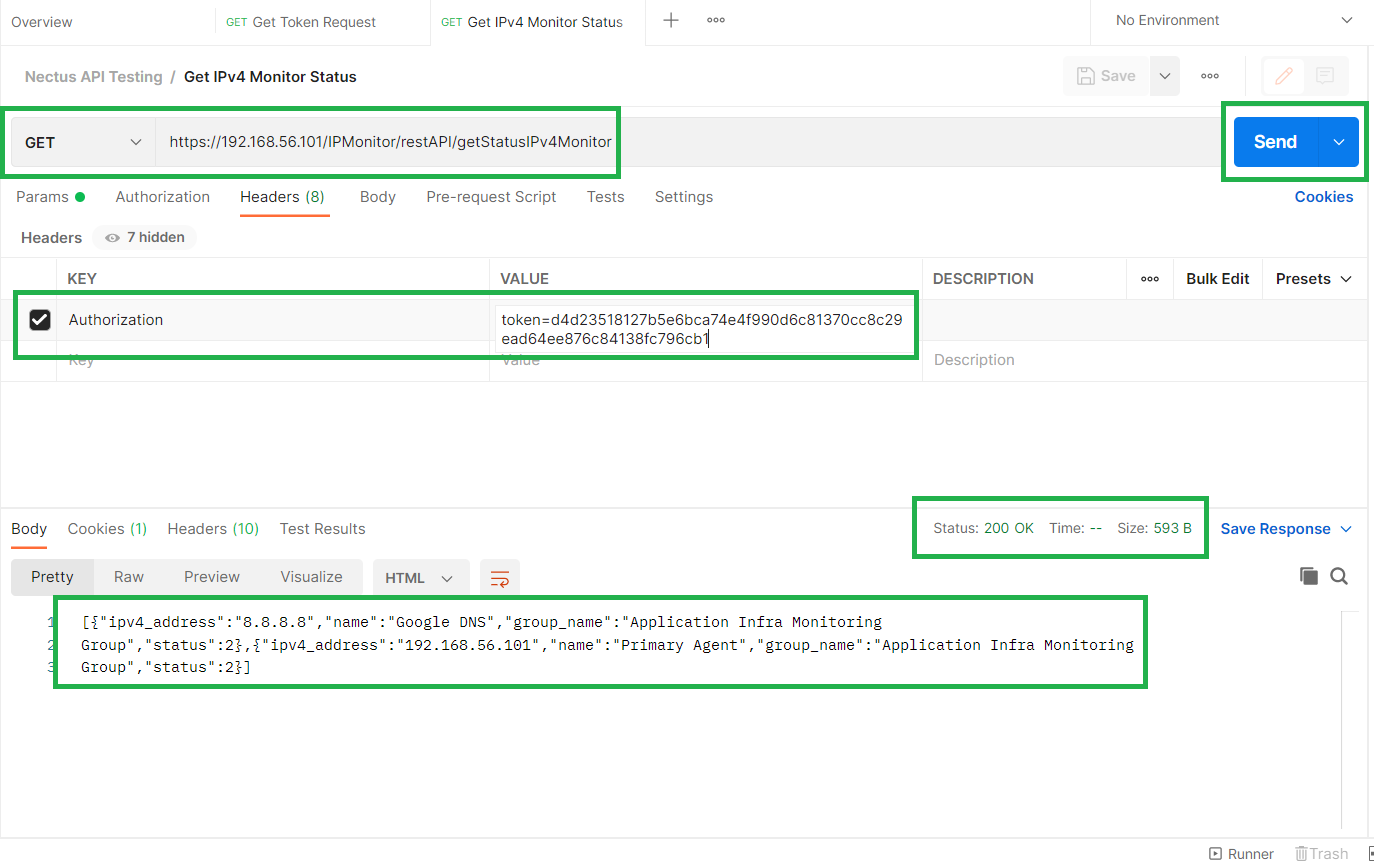Toggle hidden headers eye icon
Image resolution: width=1374 pixels, height=865 pixels.
click(112, 238)
